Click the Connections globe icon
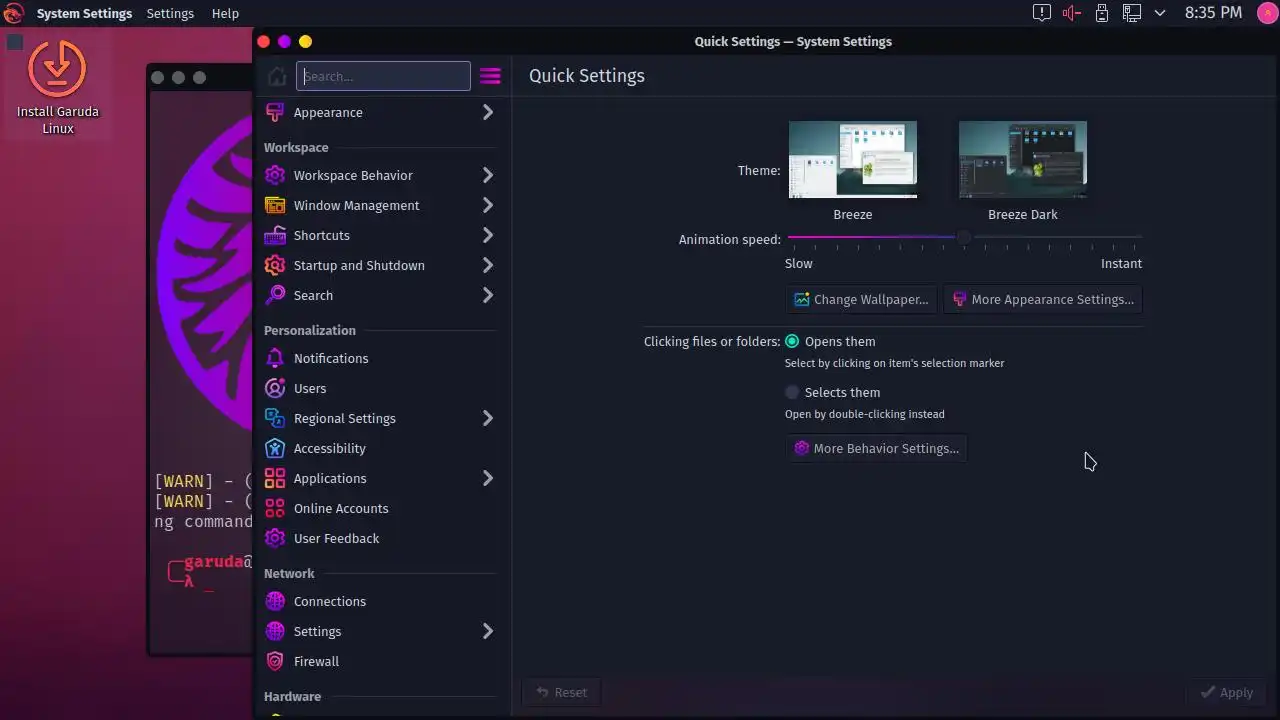This screenshot has width=1280, height=720. coord(274,601)
